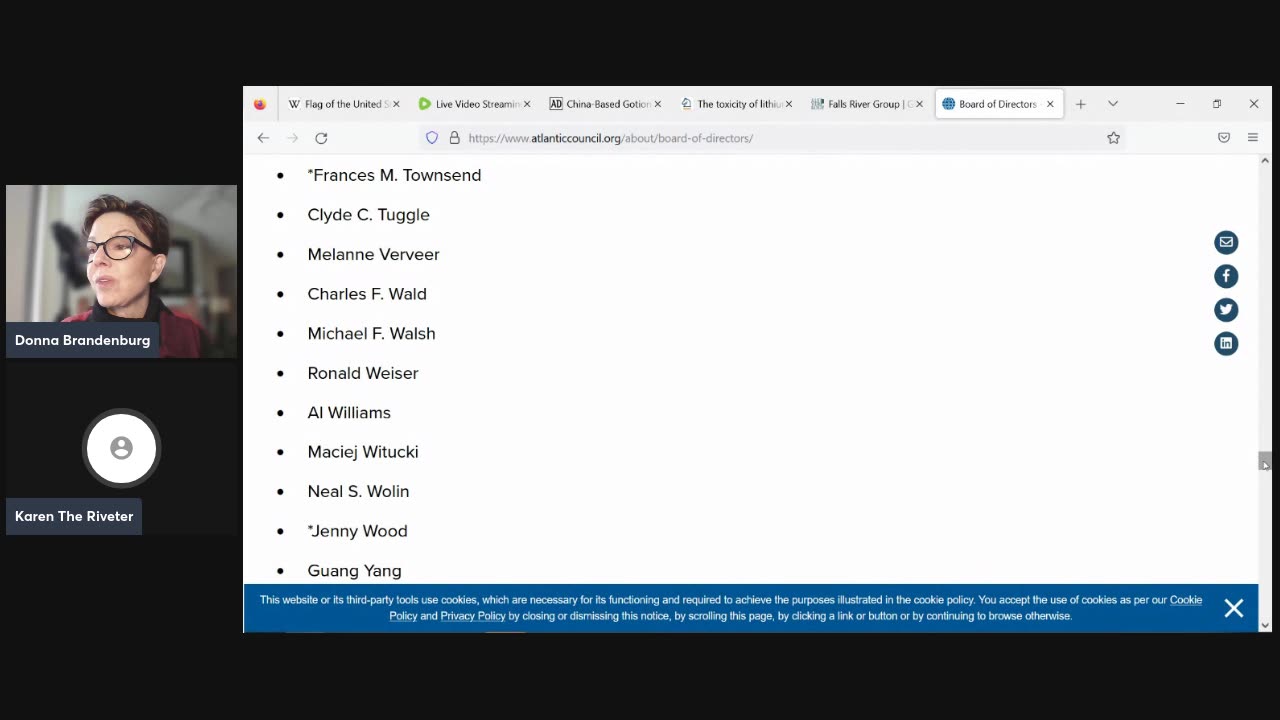The height and width of the screenshot is (720, 1280).
Task: Open Firefox View icon at tab strip
Action: [x=260, y=104]
